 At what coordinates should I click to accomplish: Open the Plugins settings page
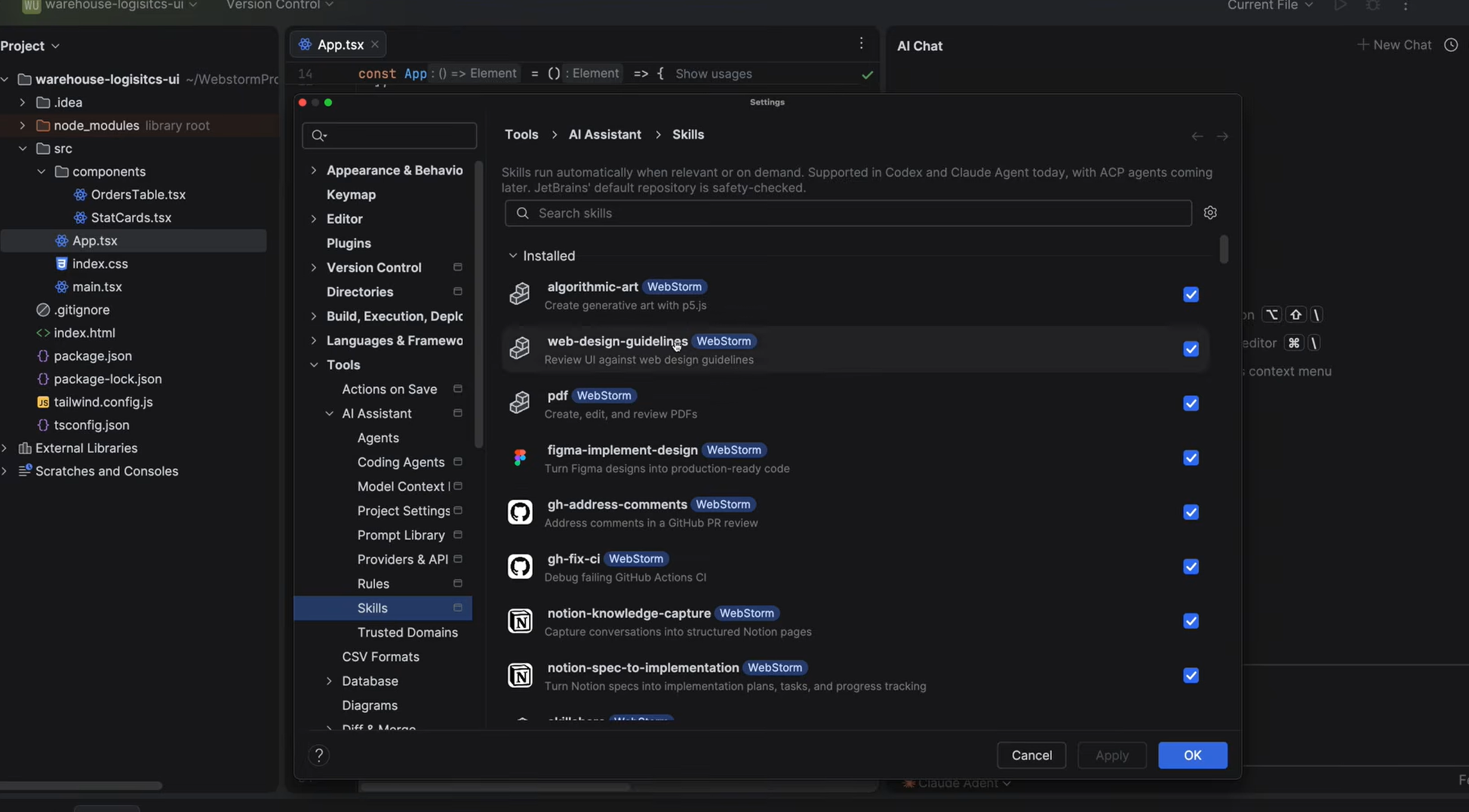tap(349, 243)
